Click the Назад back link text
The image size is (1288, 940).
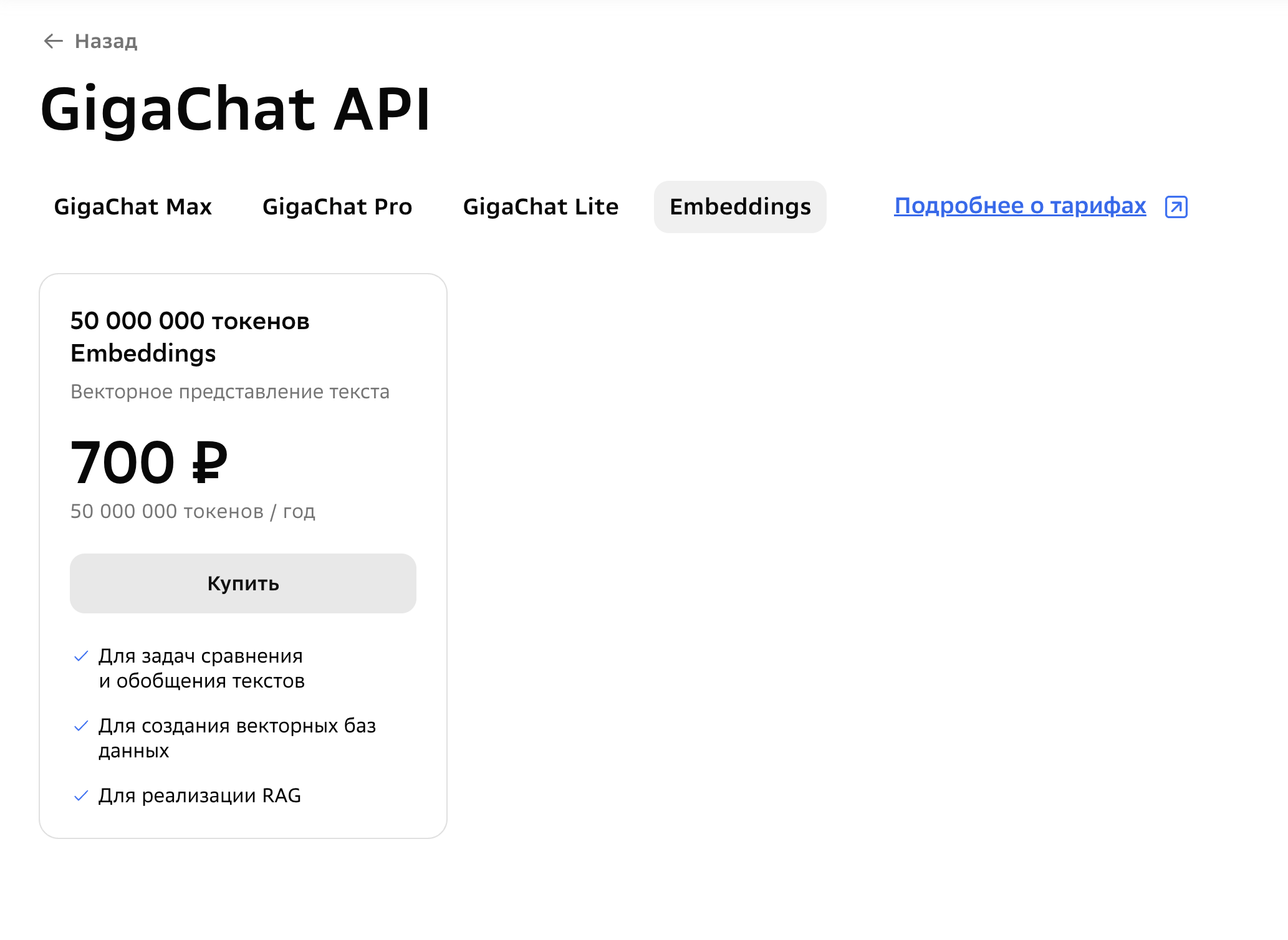pos(106,41)
